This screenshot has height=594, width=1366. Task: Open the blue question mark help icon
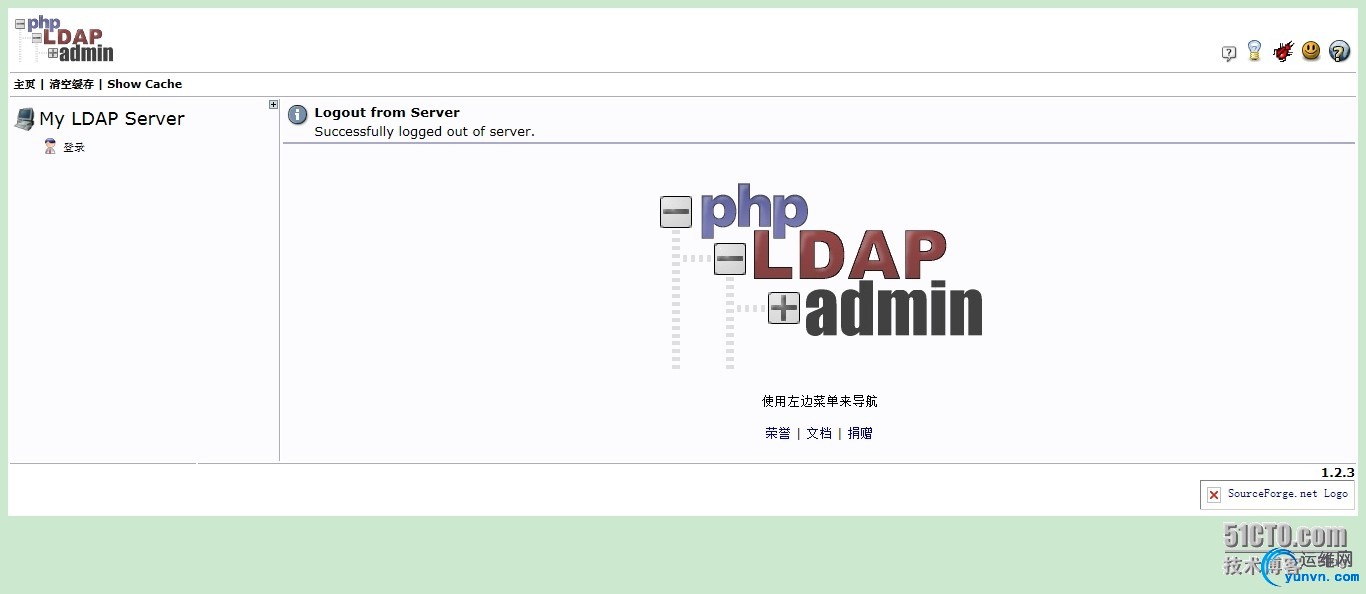click(x=1339, y=50)
